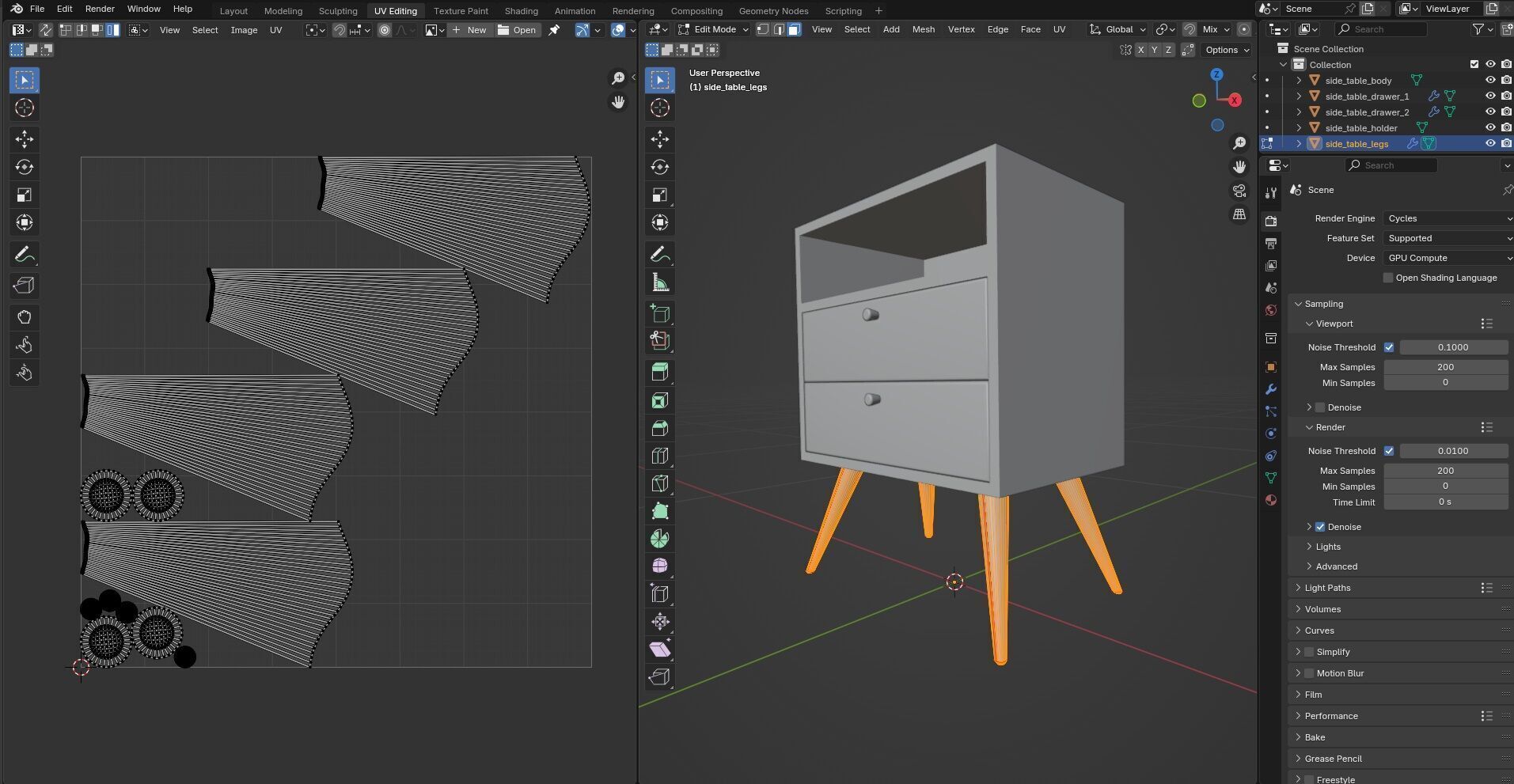Enable Open Shading Language checkbox
This screenshot has width=1514, height=784.
coord(1388,278)
